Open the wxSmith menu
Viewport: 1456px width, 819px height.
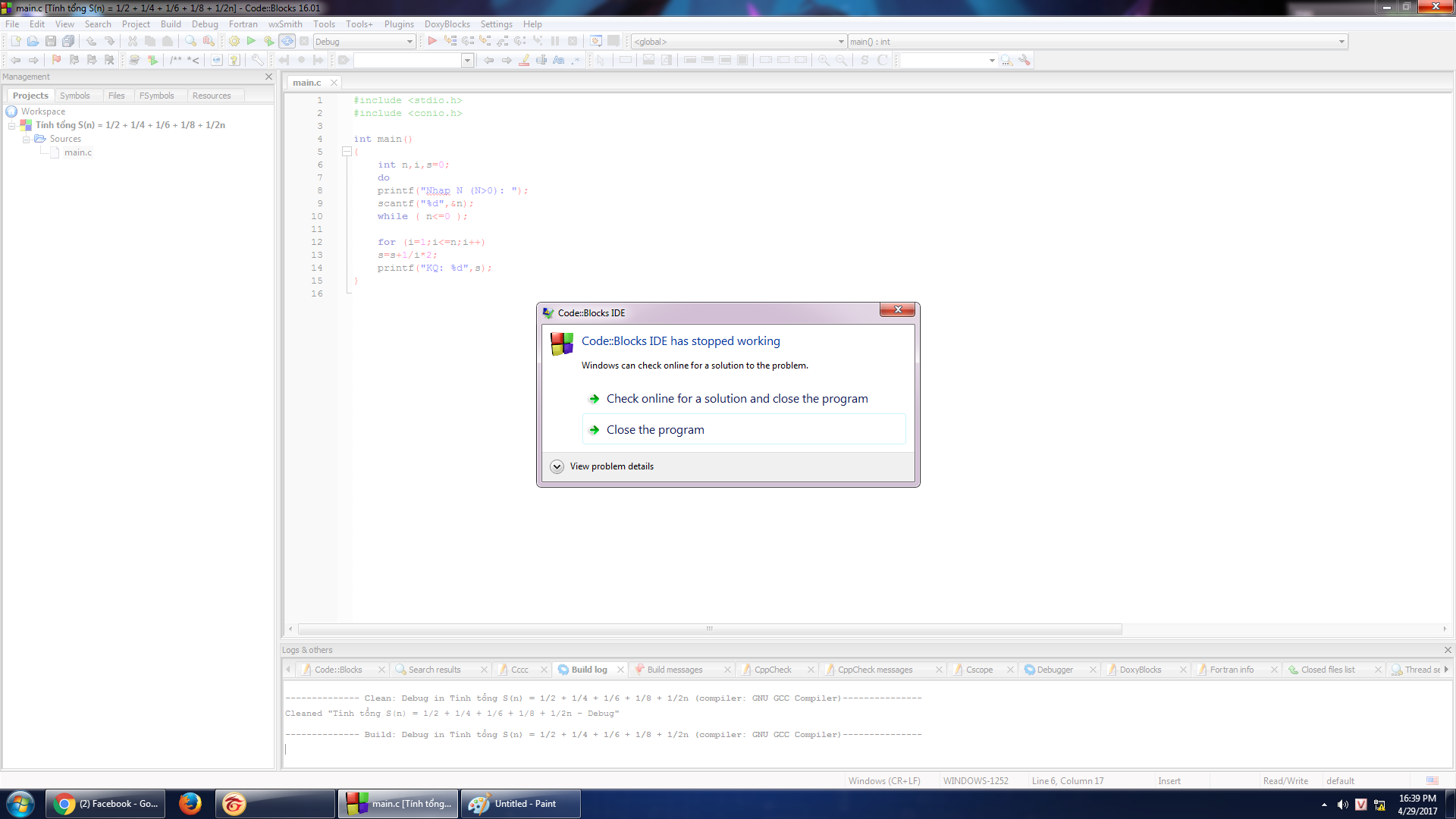pyautogui.click(x=285, y=24)
